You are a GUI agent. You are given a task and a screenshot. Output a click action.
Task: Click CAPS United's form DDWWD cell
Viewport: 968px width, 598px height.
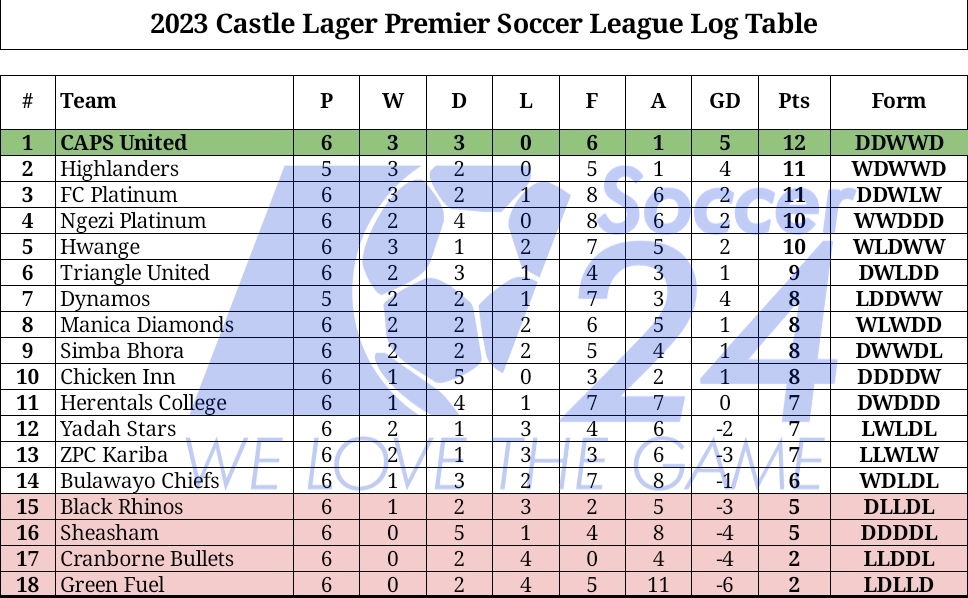point(898,143)
